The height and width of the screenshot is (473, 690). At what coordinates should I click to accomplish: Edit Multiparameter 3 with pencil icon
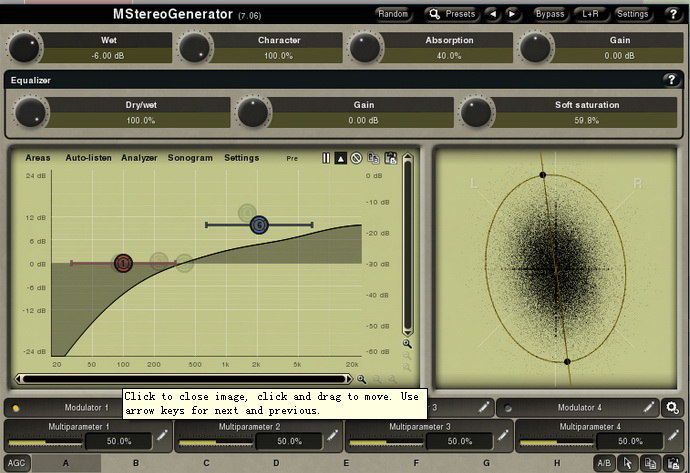coord(503,436)
